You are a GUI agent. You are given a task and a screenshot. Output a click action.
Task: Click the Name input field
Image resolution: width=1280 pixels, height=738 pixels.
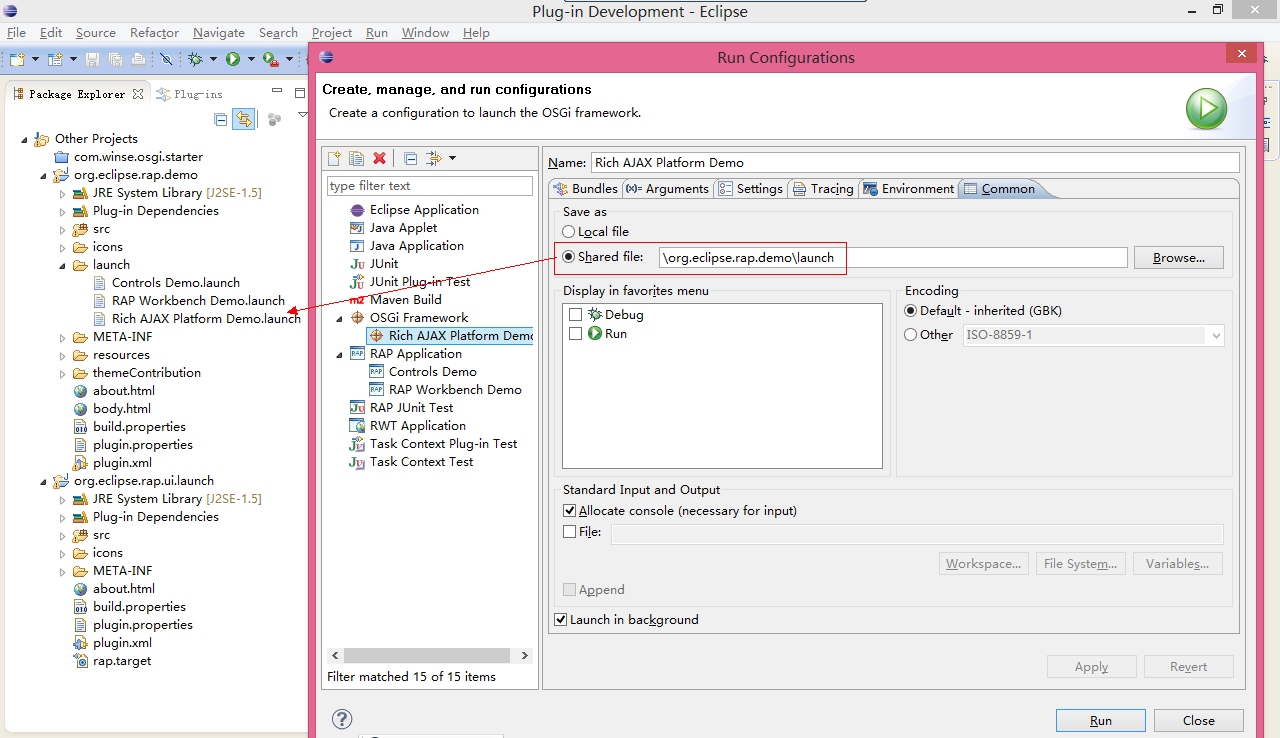(914, 162)
